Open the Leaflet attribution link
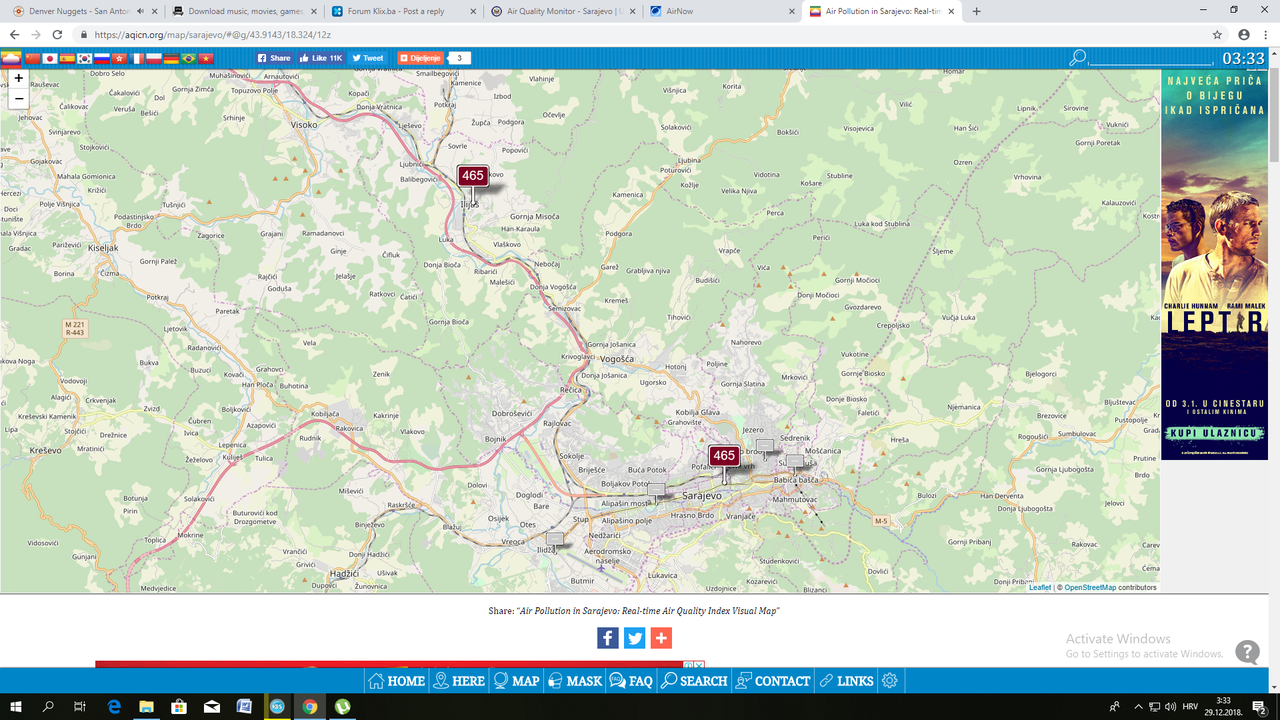1280x720 pixels. [1040, 588]
